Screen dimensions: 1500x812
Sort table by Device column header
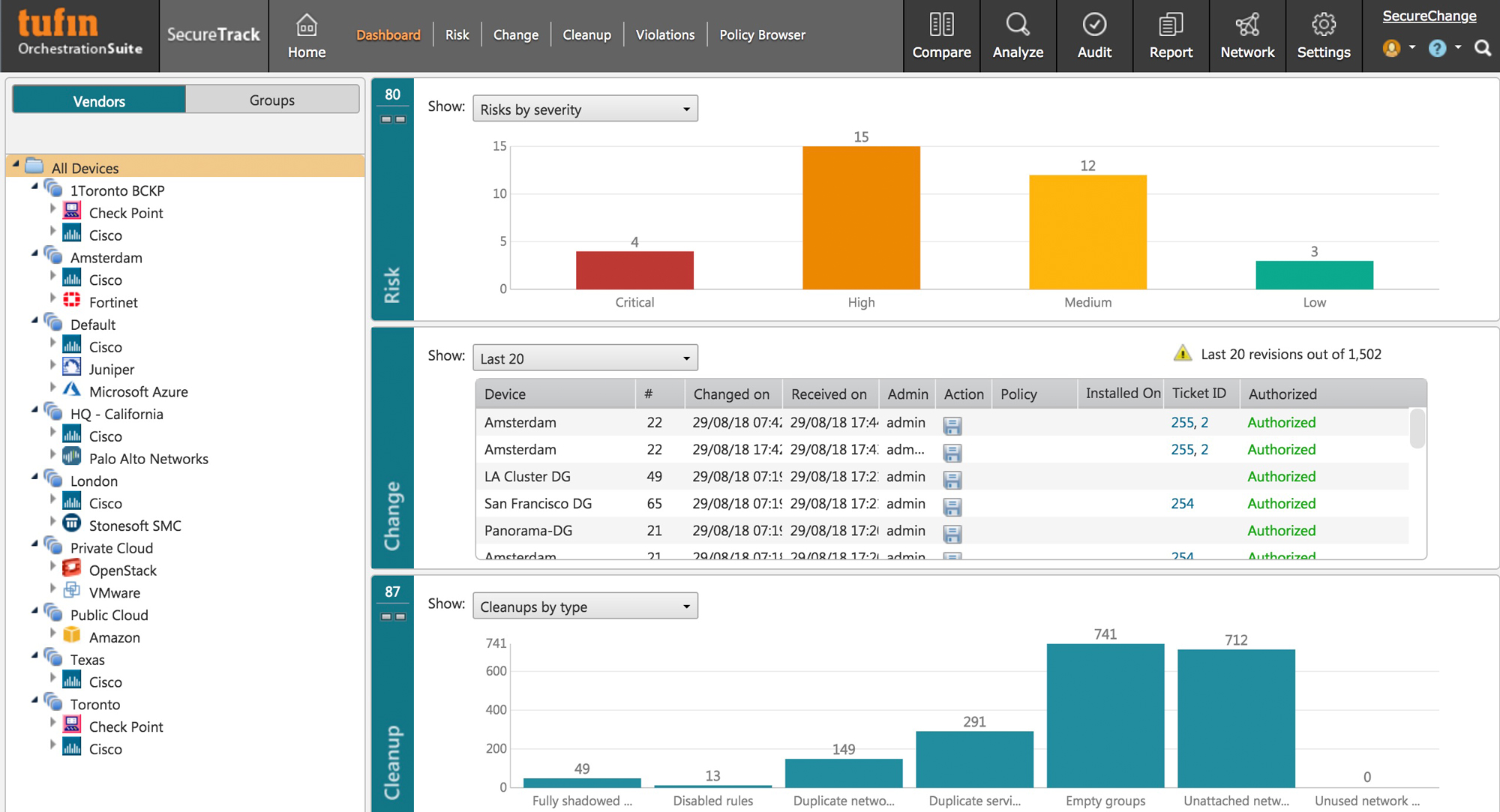[555, 394]
